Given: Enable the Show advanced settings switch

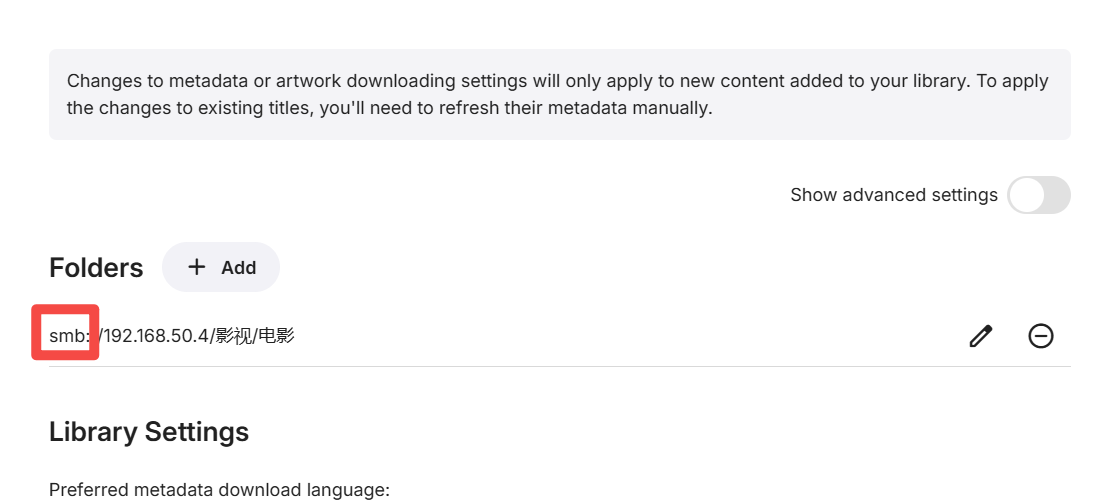Looking at the screenshot, I should [1038, 195].
